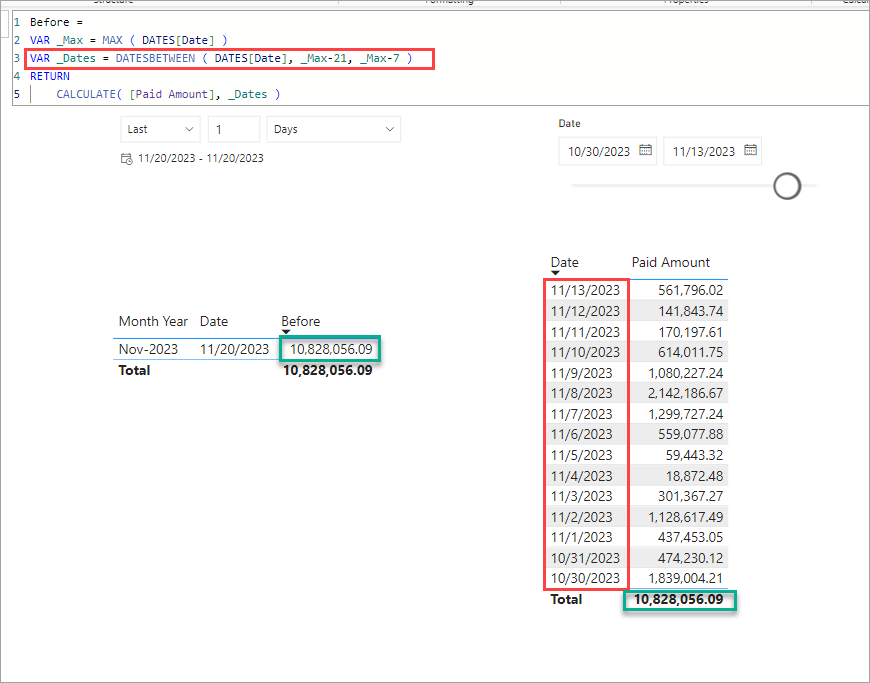870x683 pixels.
Task: Click the Paid Amount column header
Action: (670, 262)
